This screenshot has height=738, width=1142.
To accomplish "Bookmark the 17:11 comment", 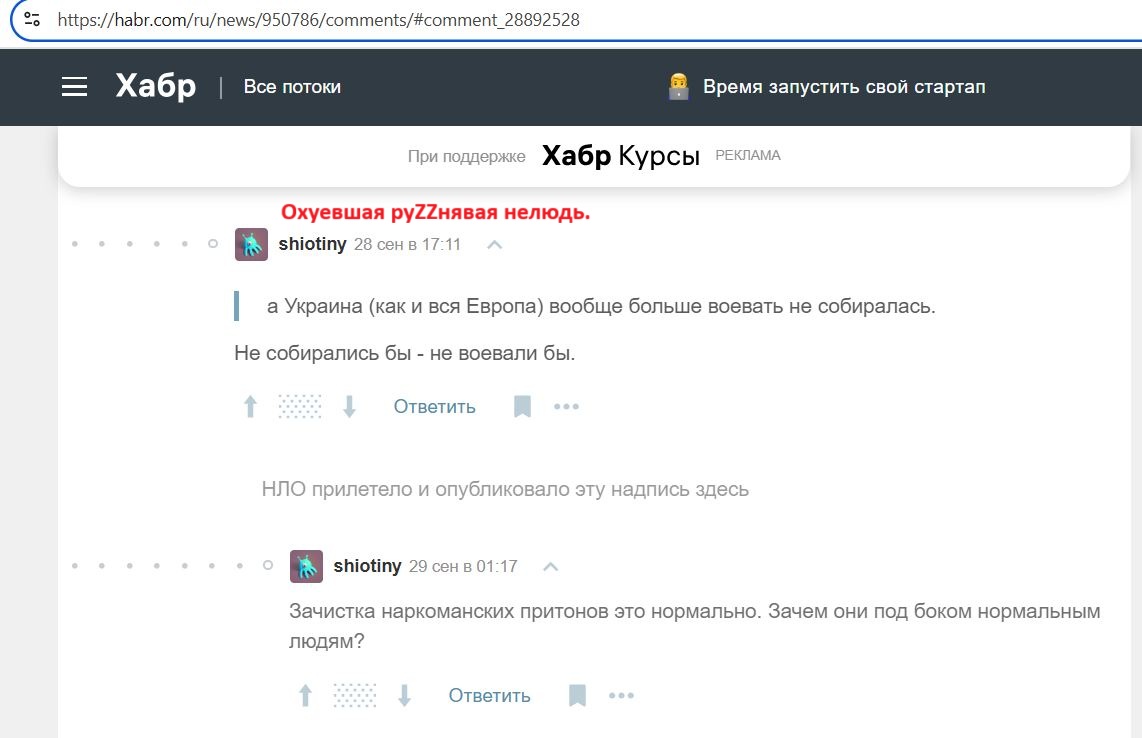I will (522, 407).
